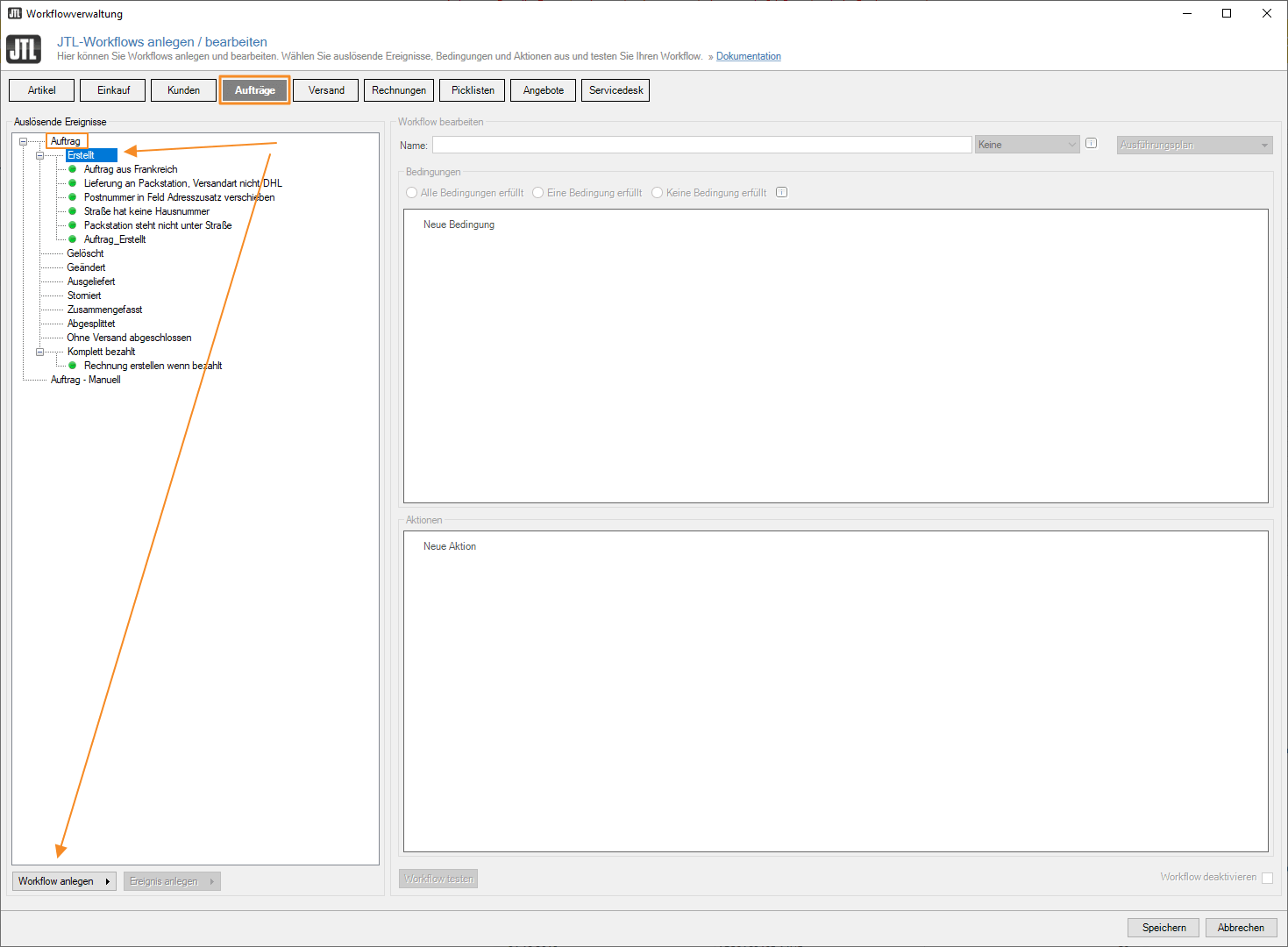Screen dimensions: 1288x947
Task: Select the Storniert event
Action: click(x=84, y=295)
